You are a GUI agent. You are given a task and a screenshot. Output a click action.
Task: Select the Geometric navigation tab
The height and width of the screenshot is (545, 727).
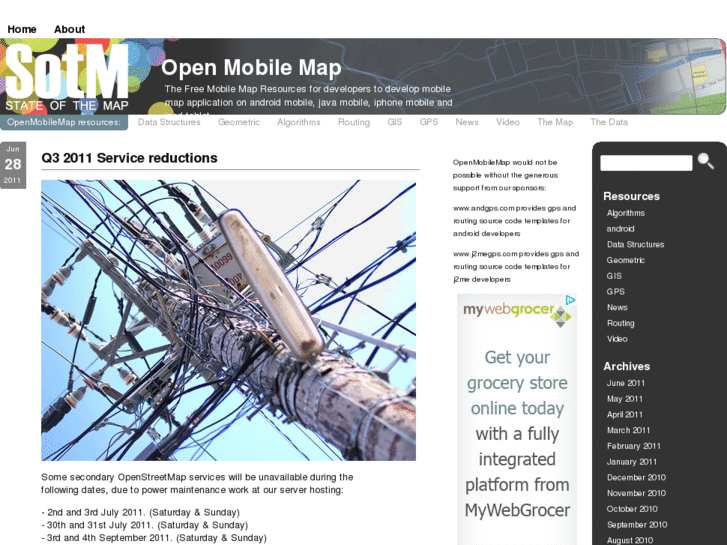pos(239,122)
